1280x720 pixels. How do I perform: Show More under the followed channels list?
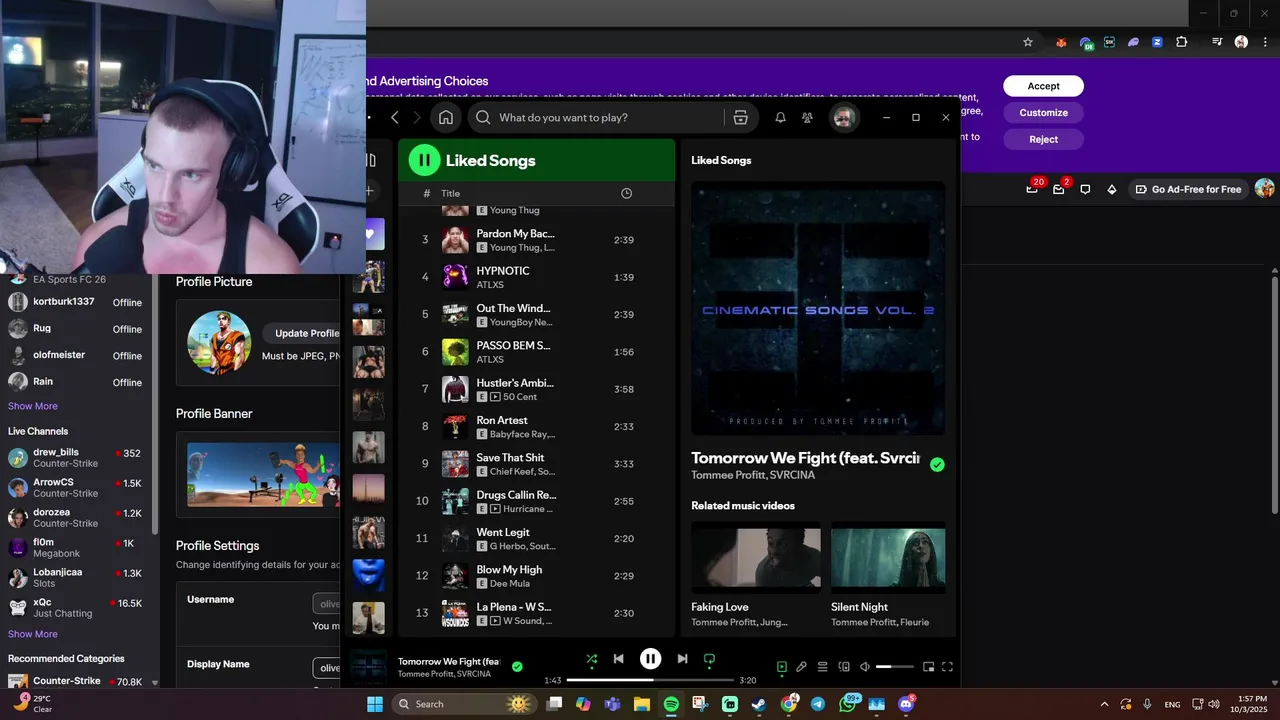pyautogui.click(x=33, y=406)
